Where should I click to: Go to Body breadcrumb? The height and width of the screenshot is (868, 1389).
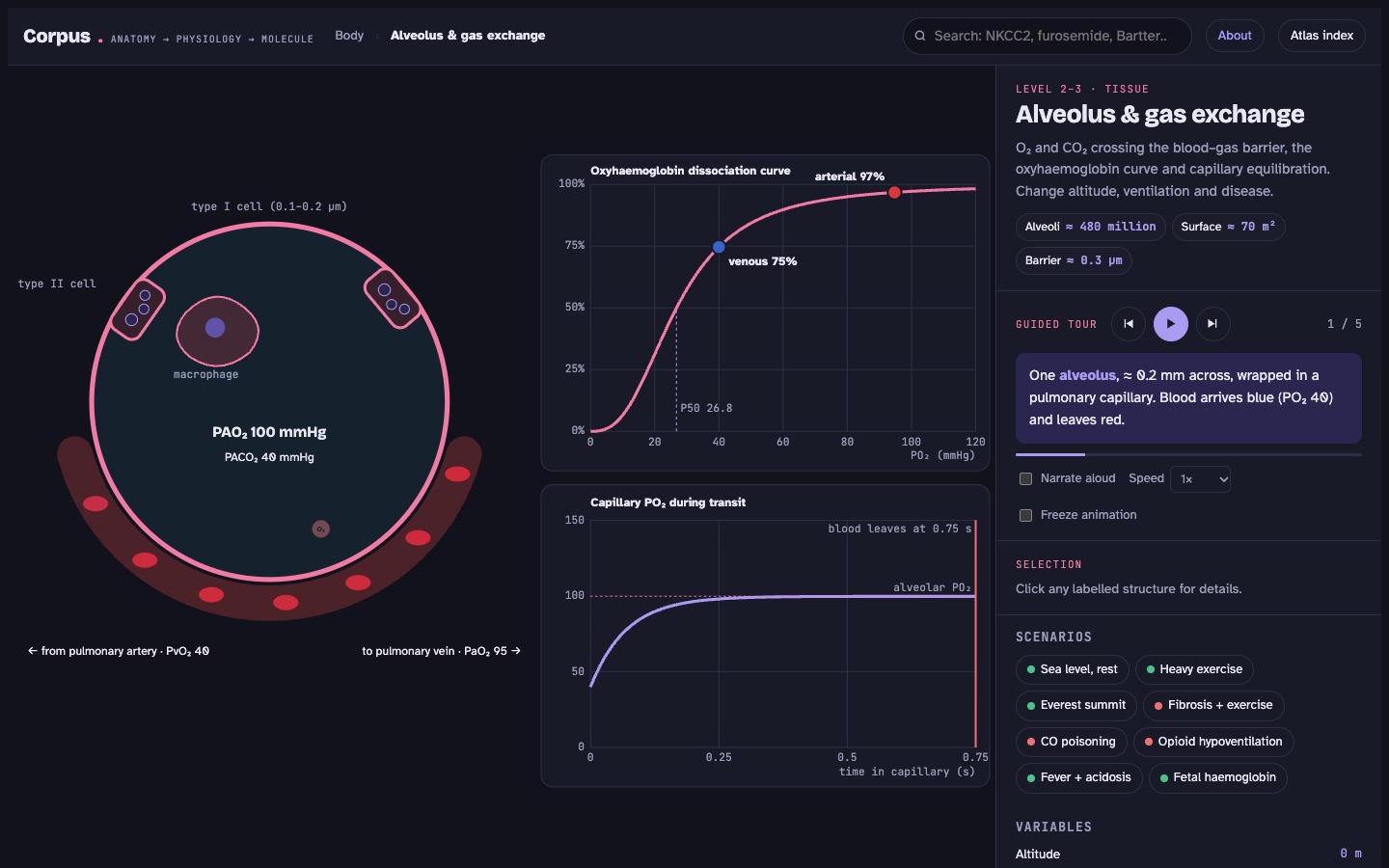[349, 36]
